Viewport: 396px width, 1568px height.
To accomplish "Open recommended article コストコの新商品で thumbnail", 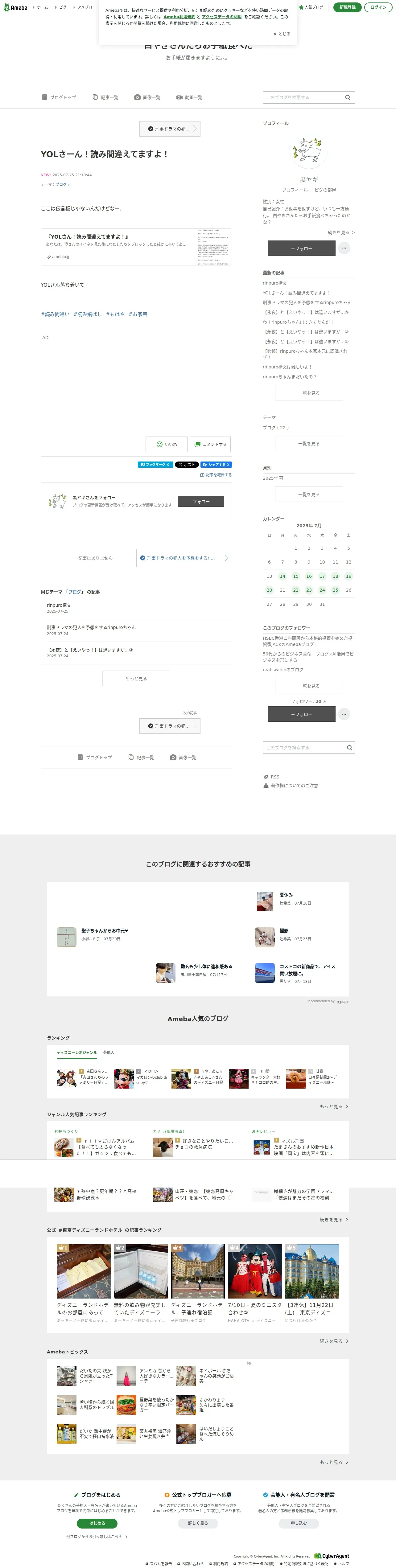I will coord(264,973).
